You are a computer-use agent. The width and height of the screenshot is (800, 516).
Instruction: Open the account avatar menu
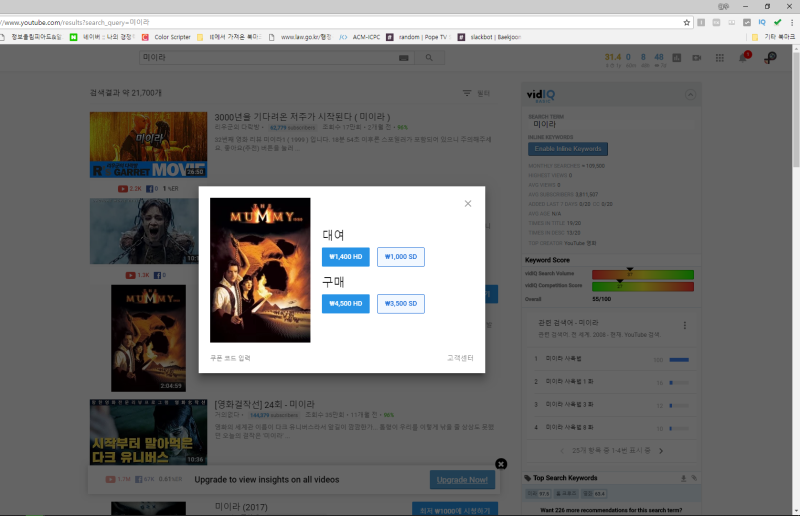point(770,58)
